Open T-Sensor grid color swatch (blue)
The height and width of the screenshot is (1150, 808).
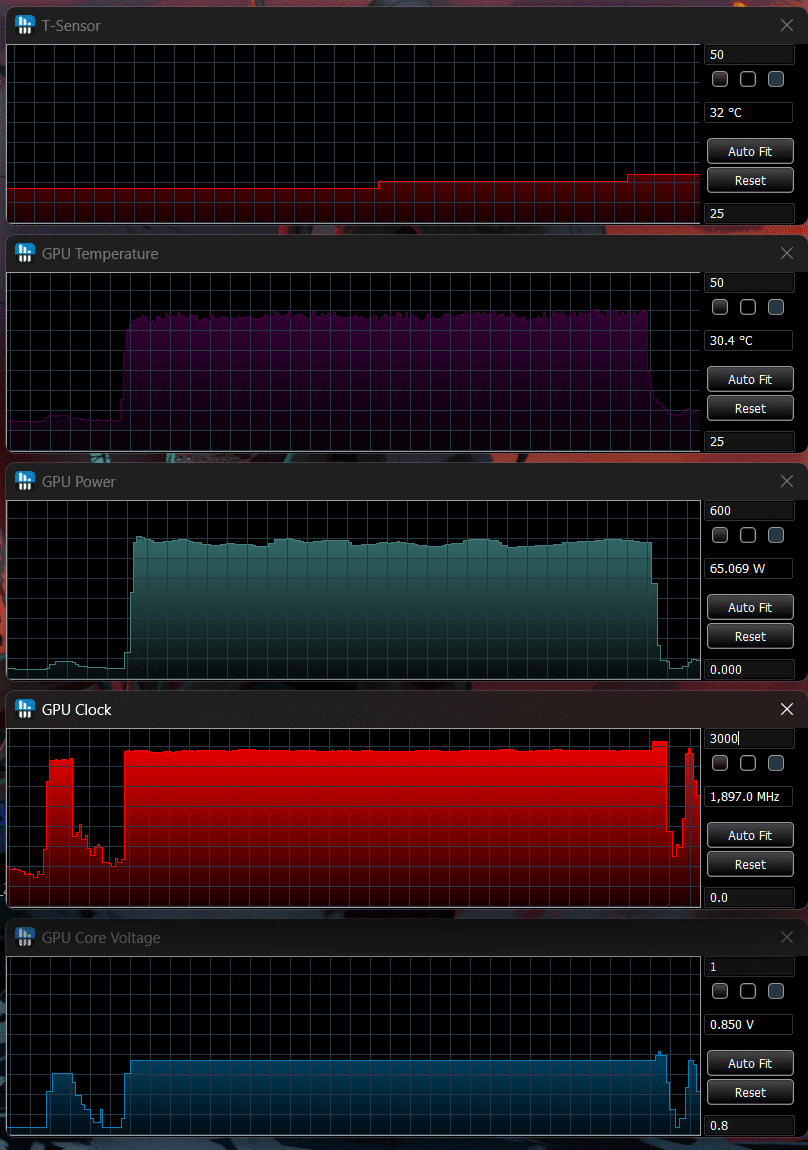776,79
